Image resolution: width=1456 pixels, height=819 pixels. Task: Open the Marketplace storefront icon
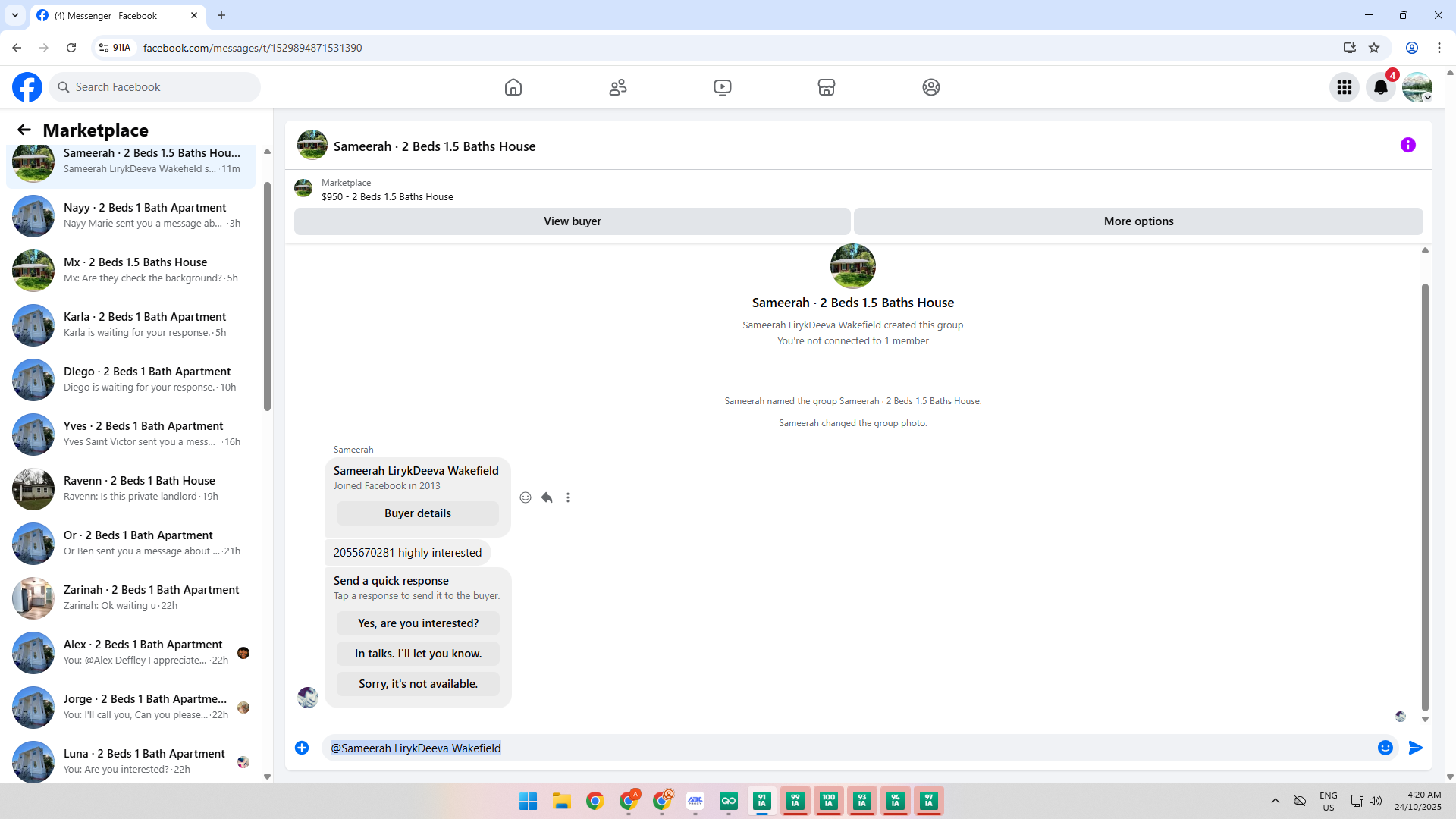click(x=827, y=87)
